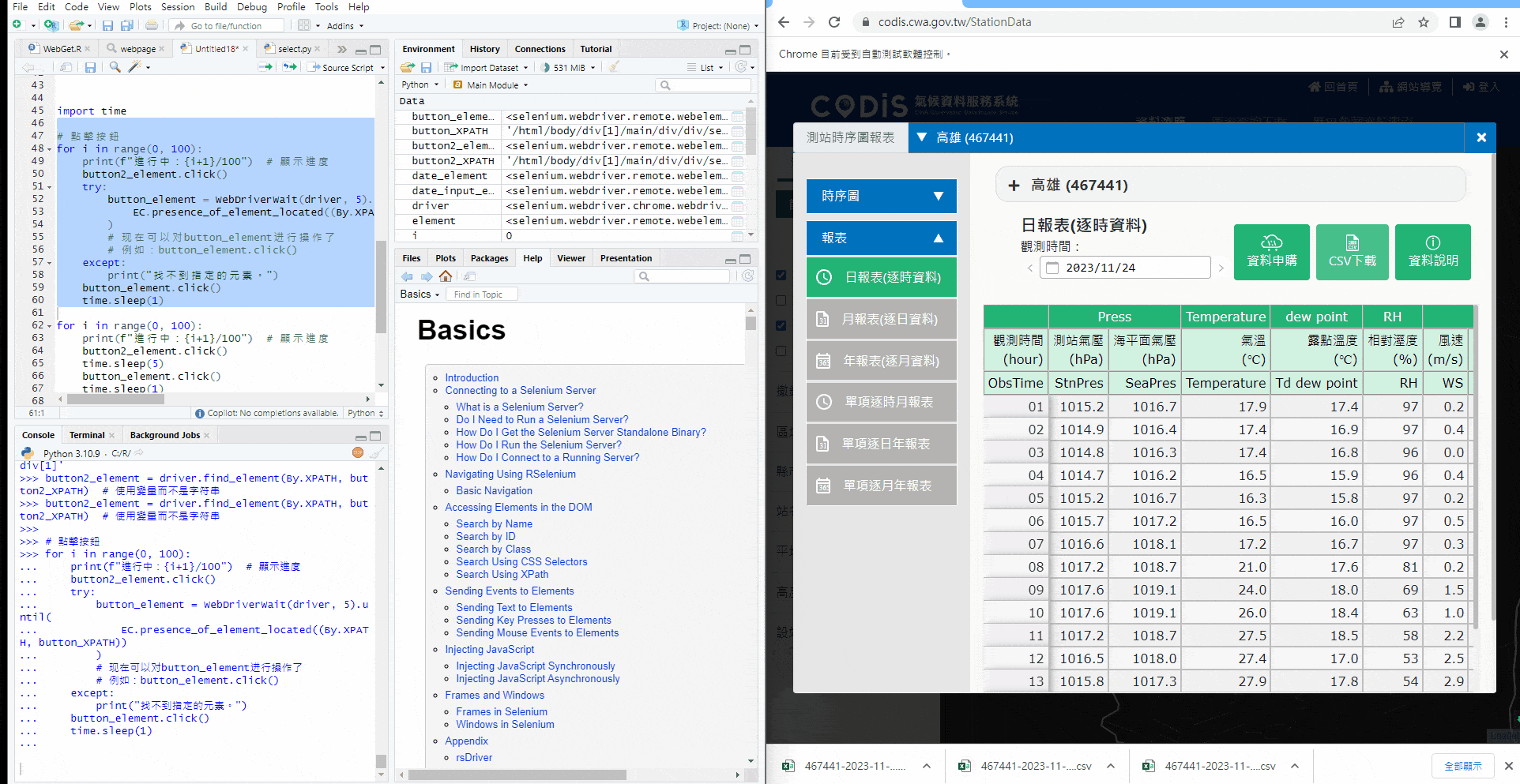
Task: Click the code tools magic wand icon
Action: pyautogui.click(x=135, y=67)
